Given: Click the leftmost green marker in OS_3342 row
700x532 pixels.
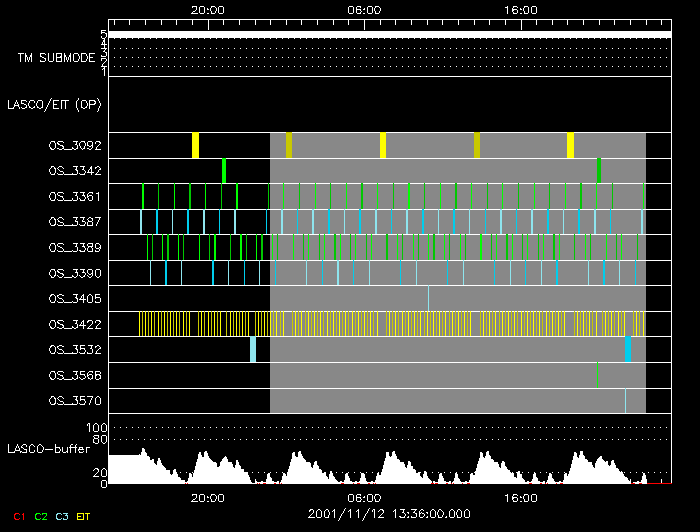Looking at the screenshot, I should pos(224,170).
